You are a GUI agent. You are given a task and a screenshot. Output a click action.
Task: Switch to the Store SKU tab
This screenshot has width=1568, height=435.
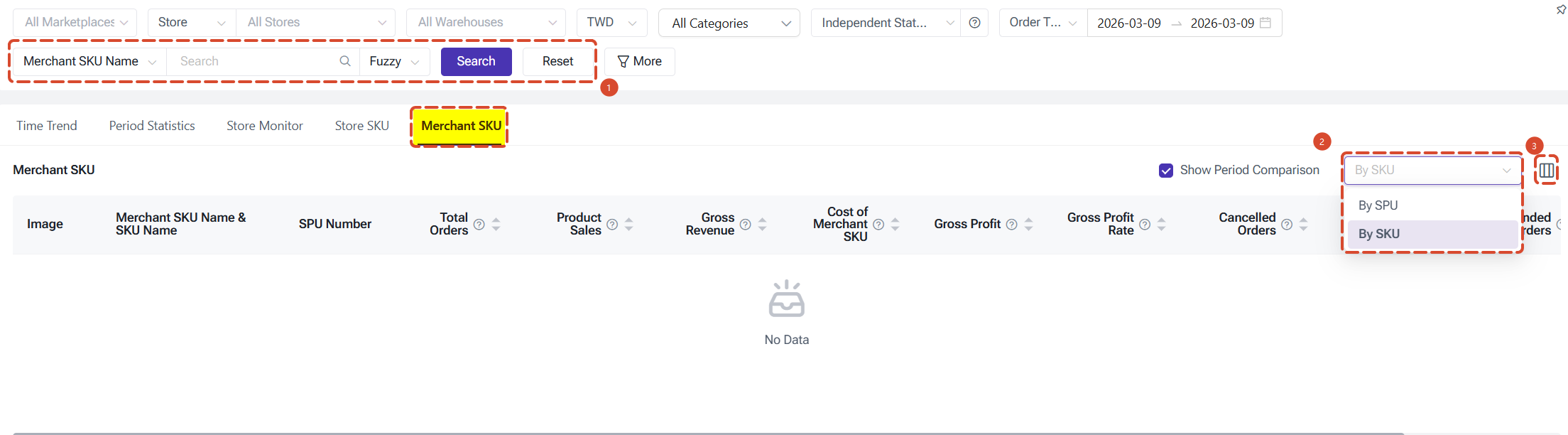click(362, 126)
